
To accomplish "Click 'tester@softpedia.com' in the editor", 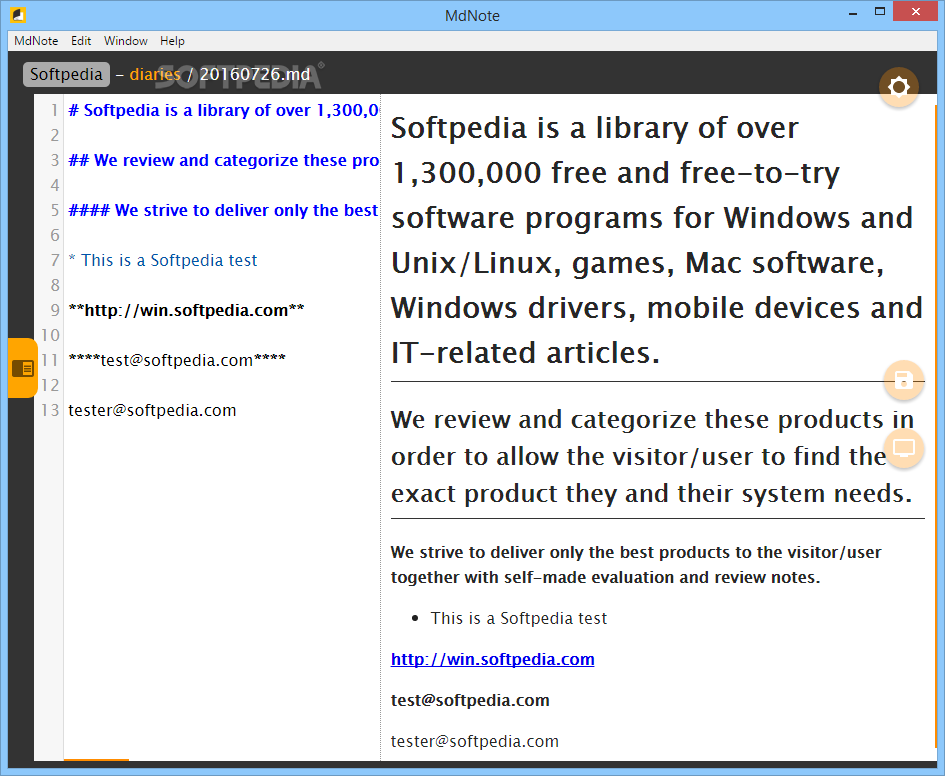I will click(x=152, y=410).
